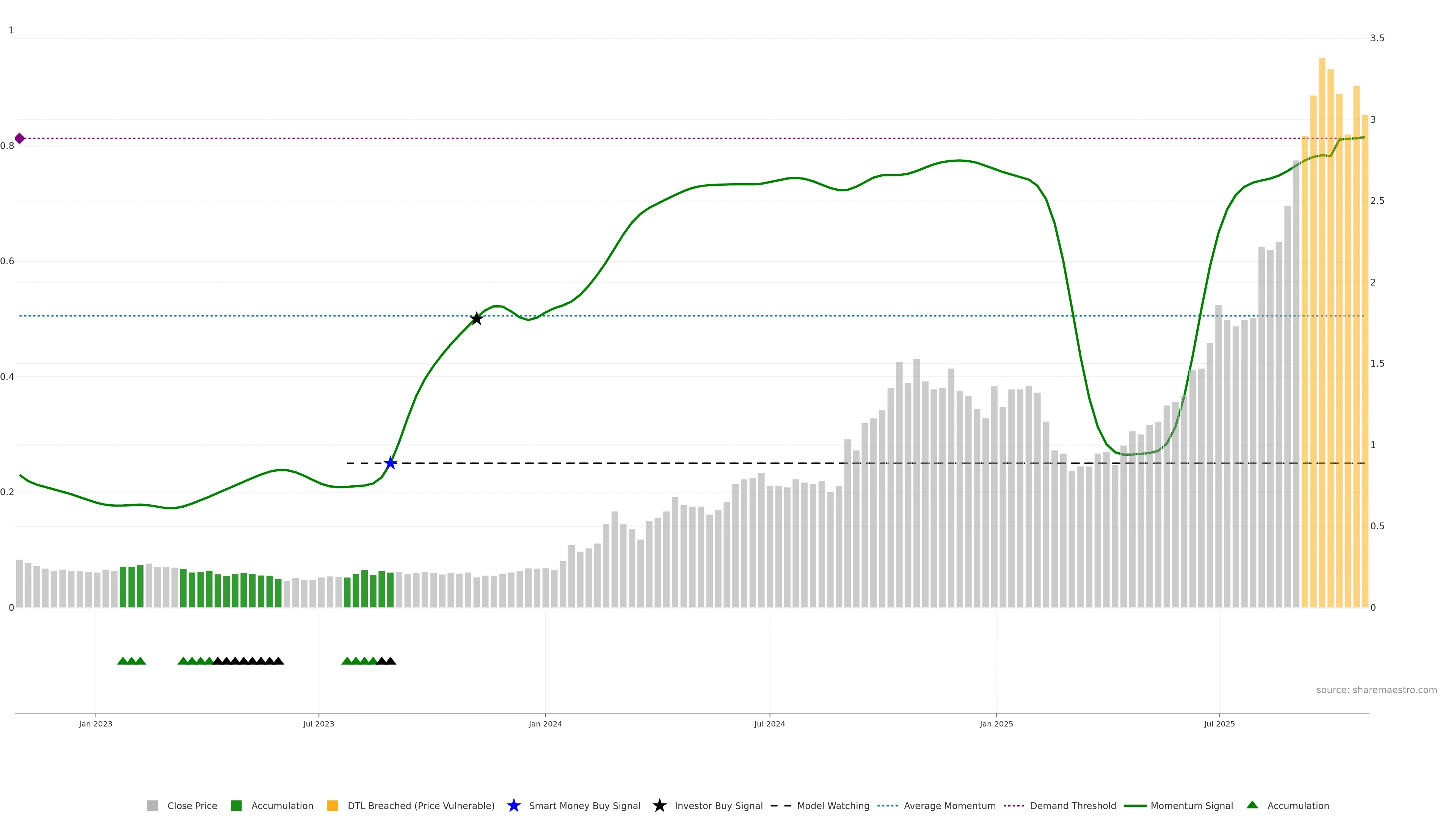Screen dimensions: 1456x819
Task: Toggle the green Accumulation bar legend entry
Action: click(281, 805)
